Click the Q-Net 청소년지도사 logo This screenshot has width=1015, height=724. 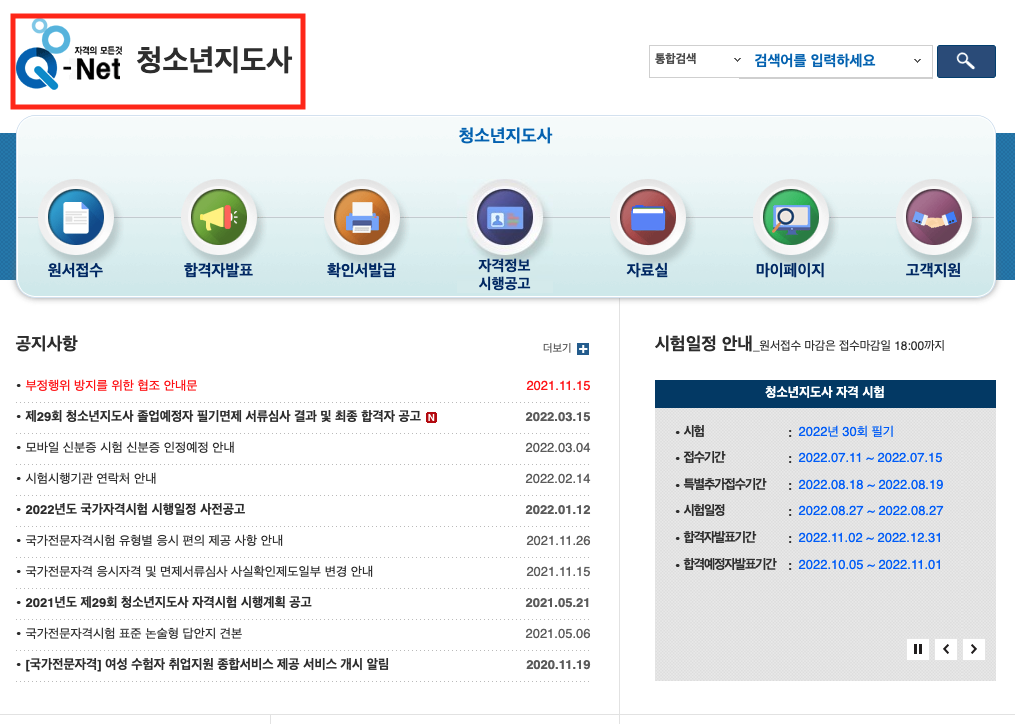click(x=157, y=59)
